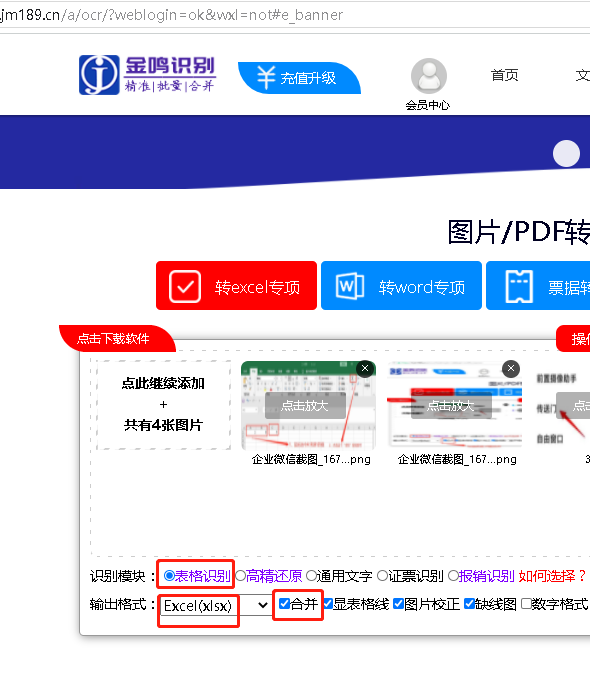Click the 充值升级 recharge button

[299, 78]
